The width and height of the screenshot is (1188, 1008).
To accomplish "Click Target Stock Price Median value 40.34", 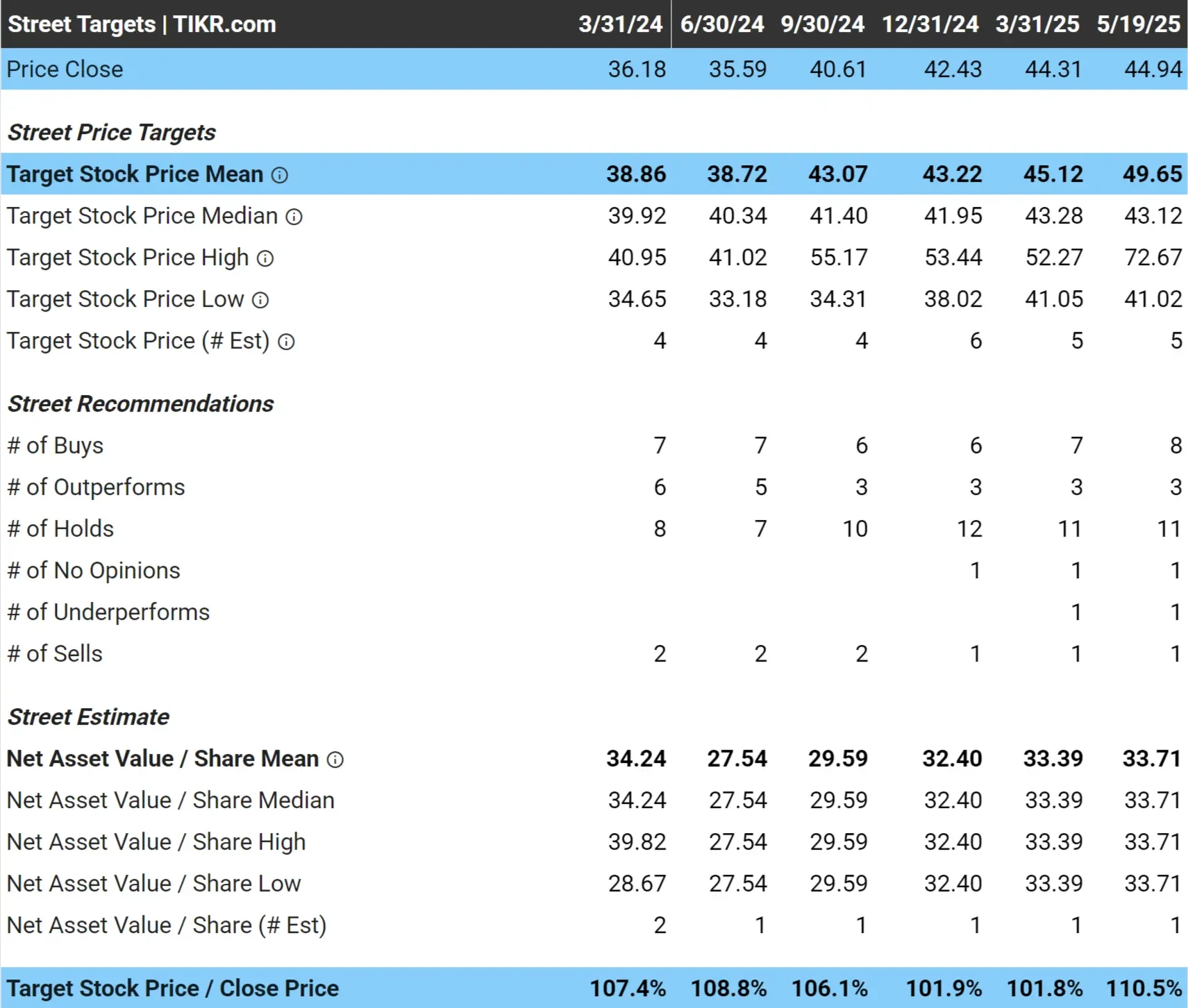I will coord(737,216).
